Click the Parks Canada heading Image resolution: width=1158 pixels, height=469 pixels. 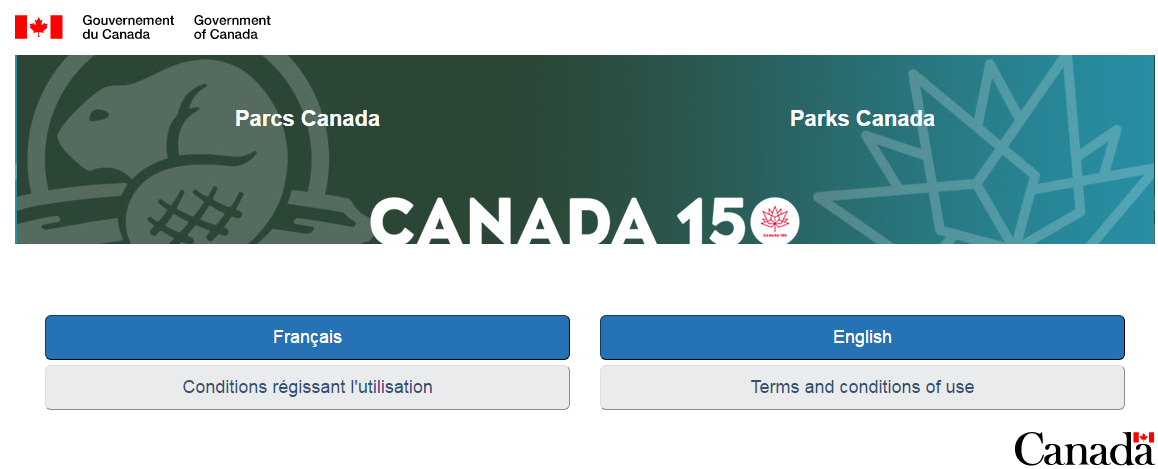862,119
